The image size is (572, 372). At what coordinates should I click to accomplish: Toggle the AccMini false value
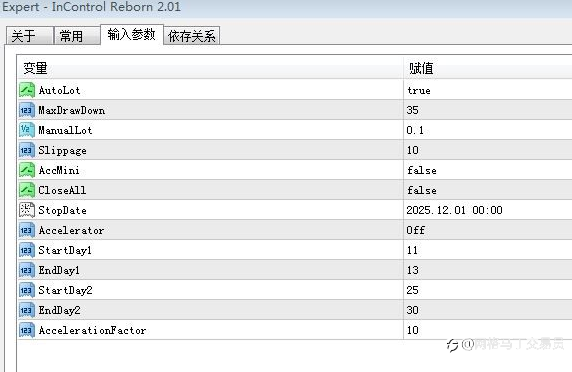pos(422,170)
